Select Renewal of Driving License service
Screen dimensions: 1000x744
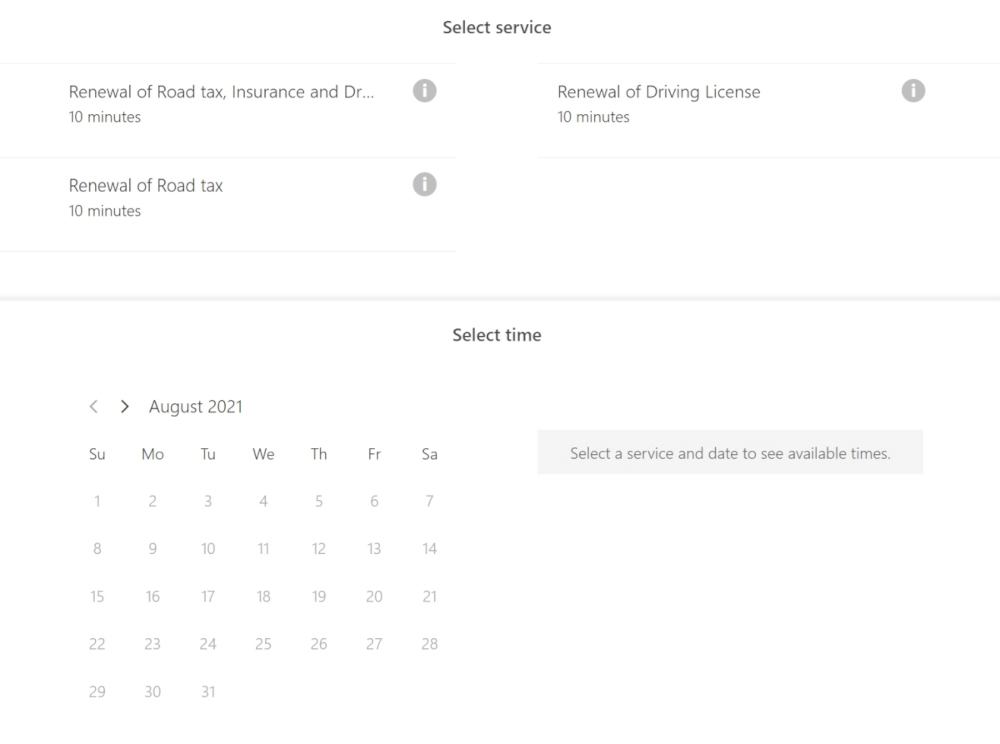658,92
